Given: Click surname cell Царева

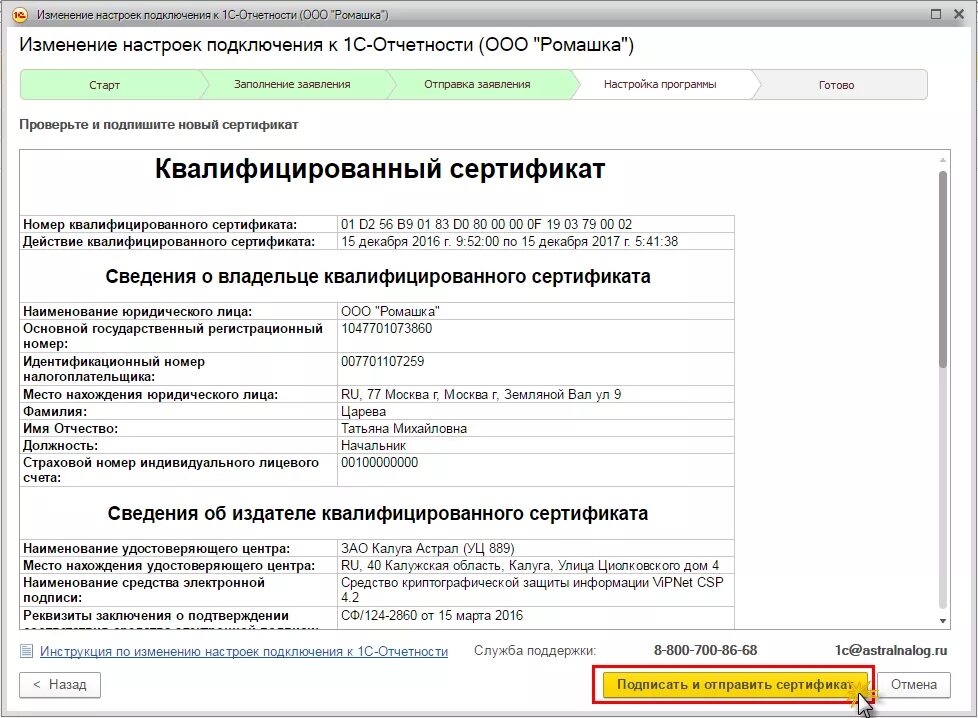Looking at the screenshot, I should [536, 412].
